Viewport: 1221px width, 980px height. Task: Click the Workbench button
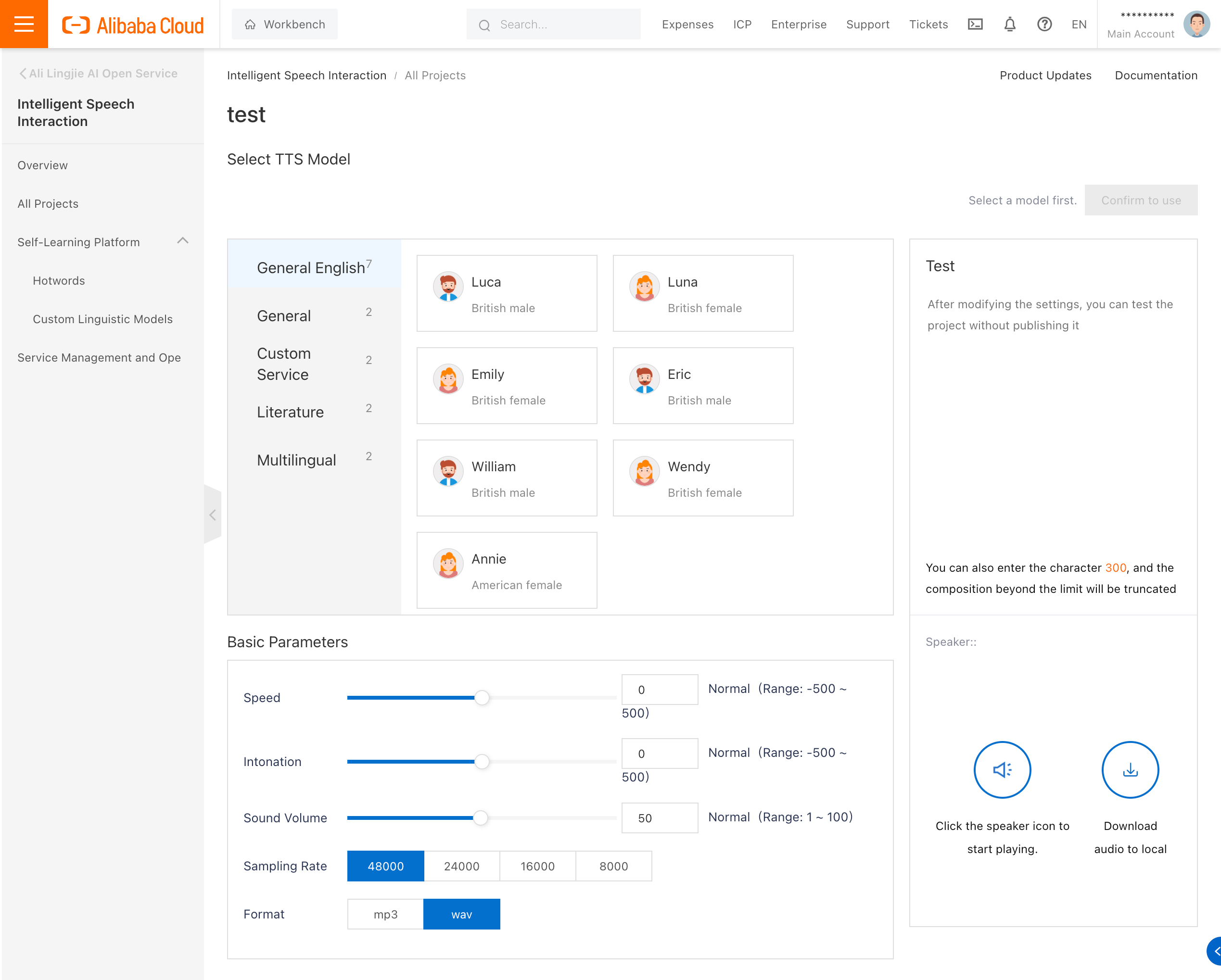tap(285, 25)
